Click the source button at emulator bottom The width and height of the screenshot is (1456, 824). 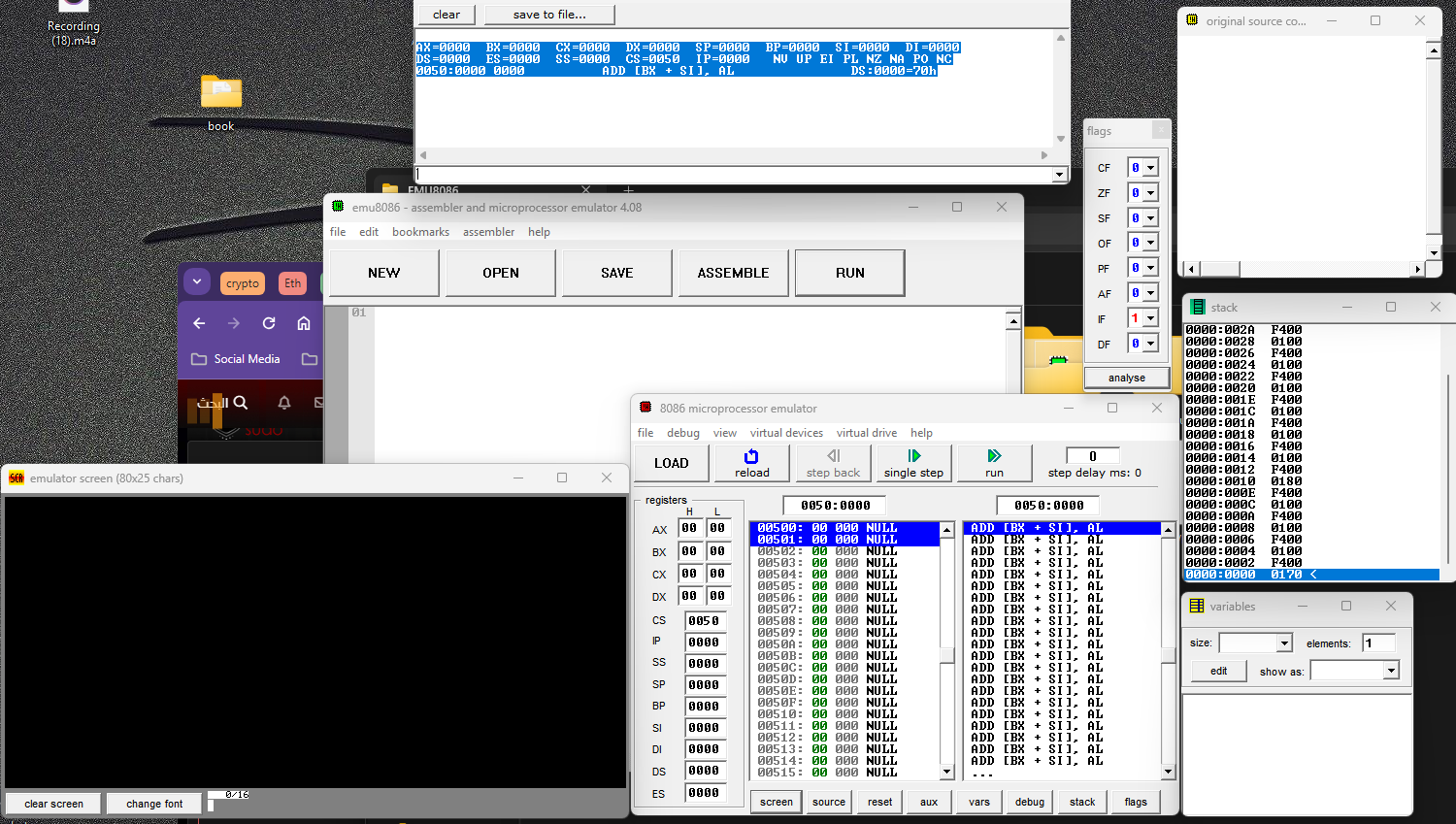point(829,802)
